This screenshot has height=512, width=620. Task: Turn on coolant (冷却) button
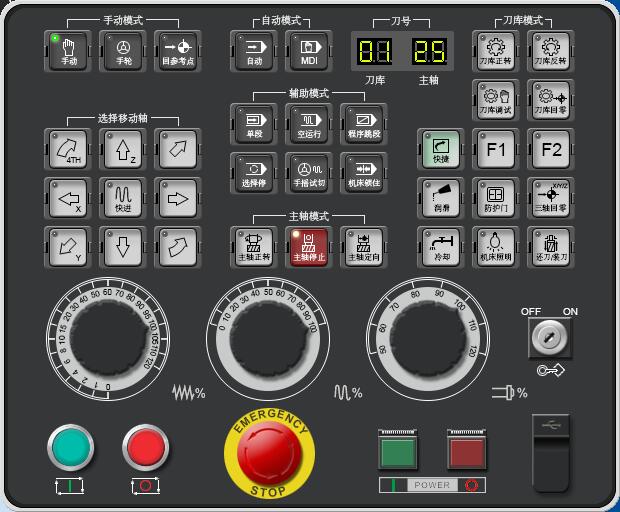pos(441,246)
